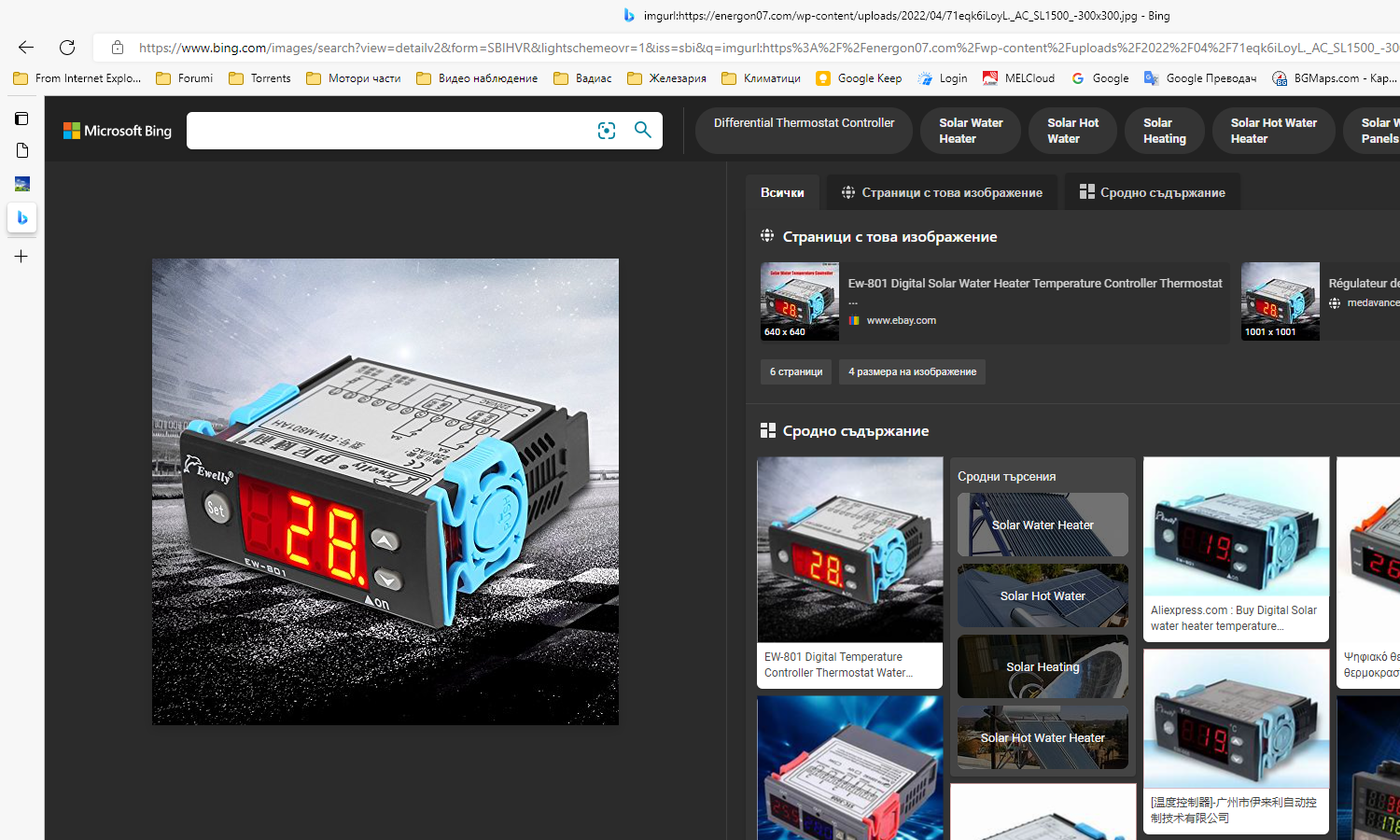
Task: Open visual search camera icon
Action: click(x=607, y=131)
